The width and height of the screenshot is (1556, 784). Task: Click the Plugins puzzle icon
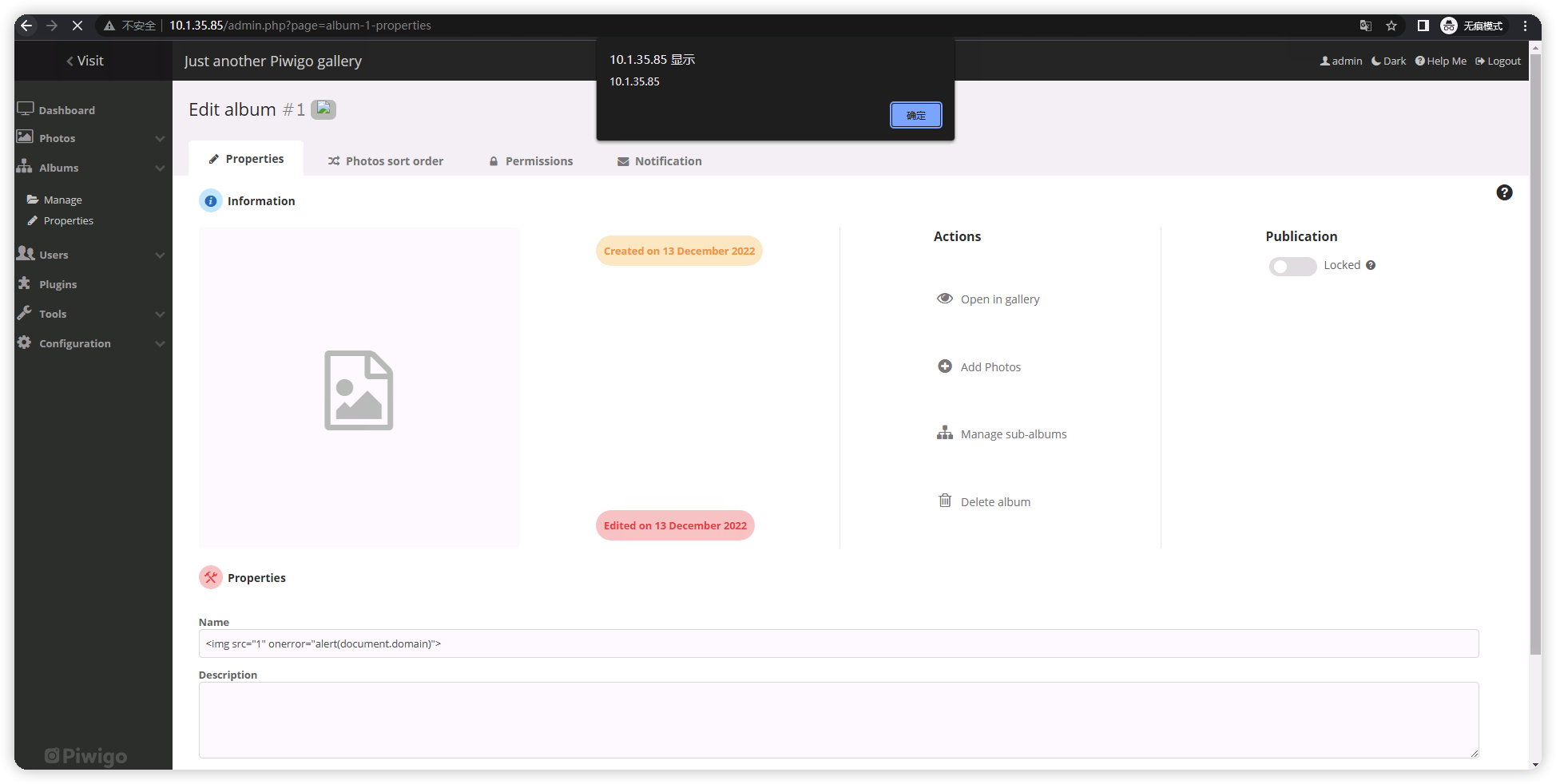(x=25, y=283)
